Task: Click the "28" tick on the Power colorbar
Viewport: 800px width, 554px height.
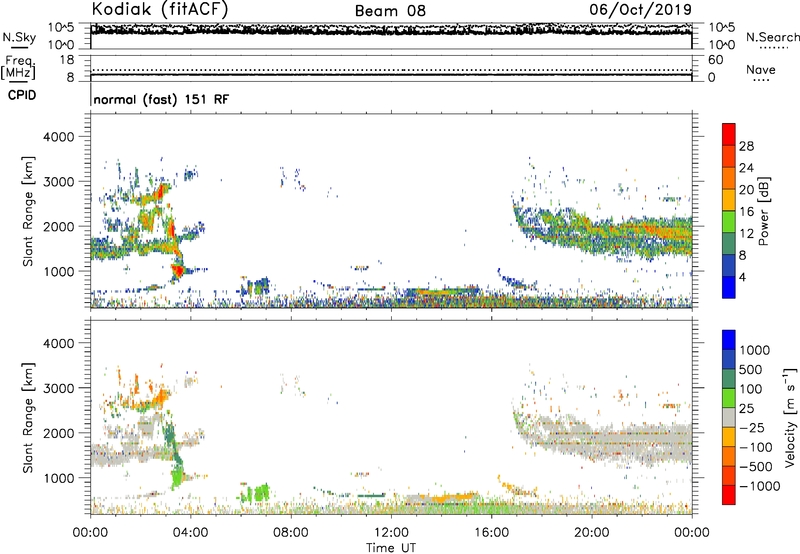Action: point(746,146)
